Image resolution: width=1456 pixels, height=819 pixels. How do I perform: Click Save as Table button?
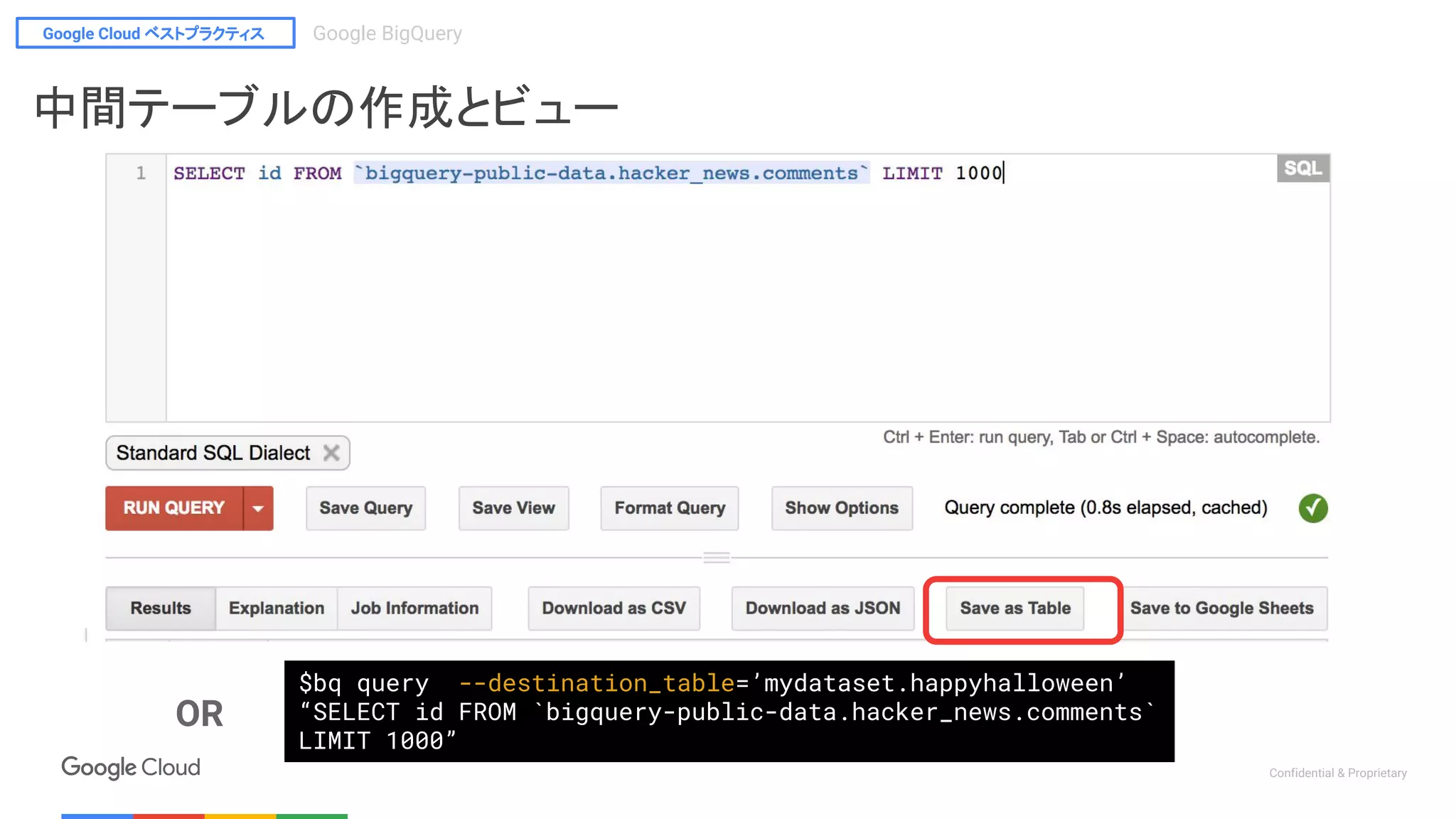point(1015,609)
